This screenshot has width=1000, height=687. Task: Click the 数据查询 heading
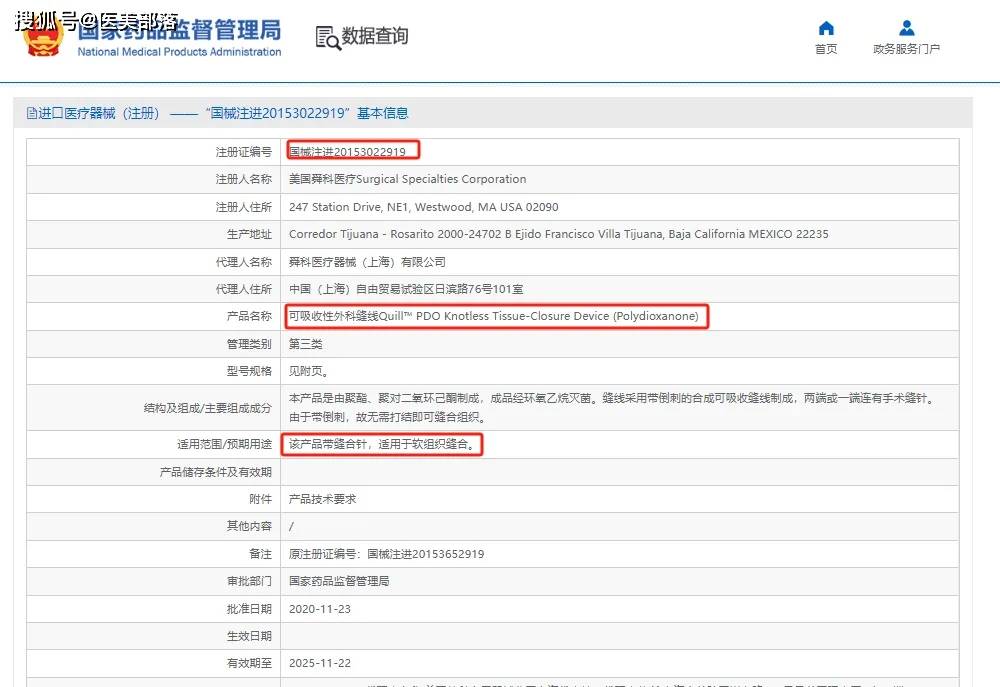[x=374, y=36]
